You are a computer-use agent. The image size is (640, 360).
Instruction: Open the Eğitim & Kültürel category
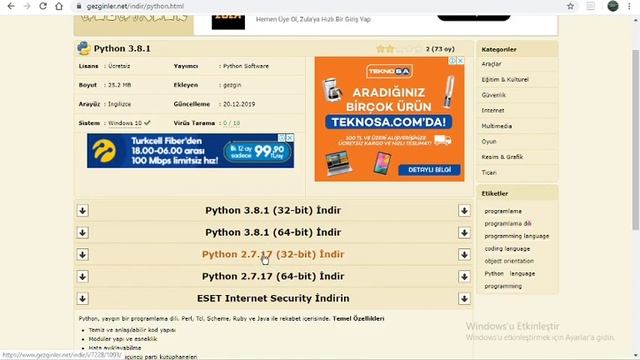(x=505, y=80)
